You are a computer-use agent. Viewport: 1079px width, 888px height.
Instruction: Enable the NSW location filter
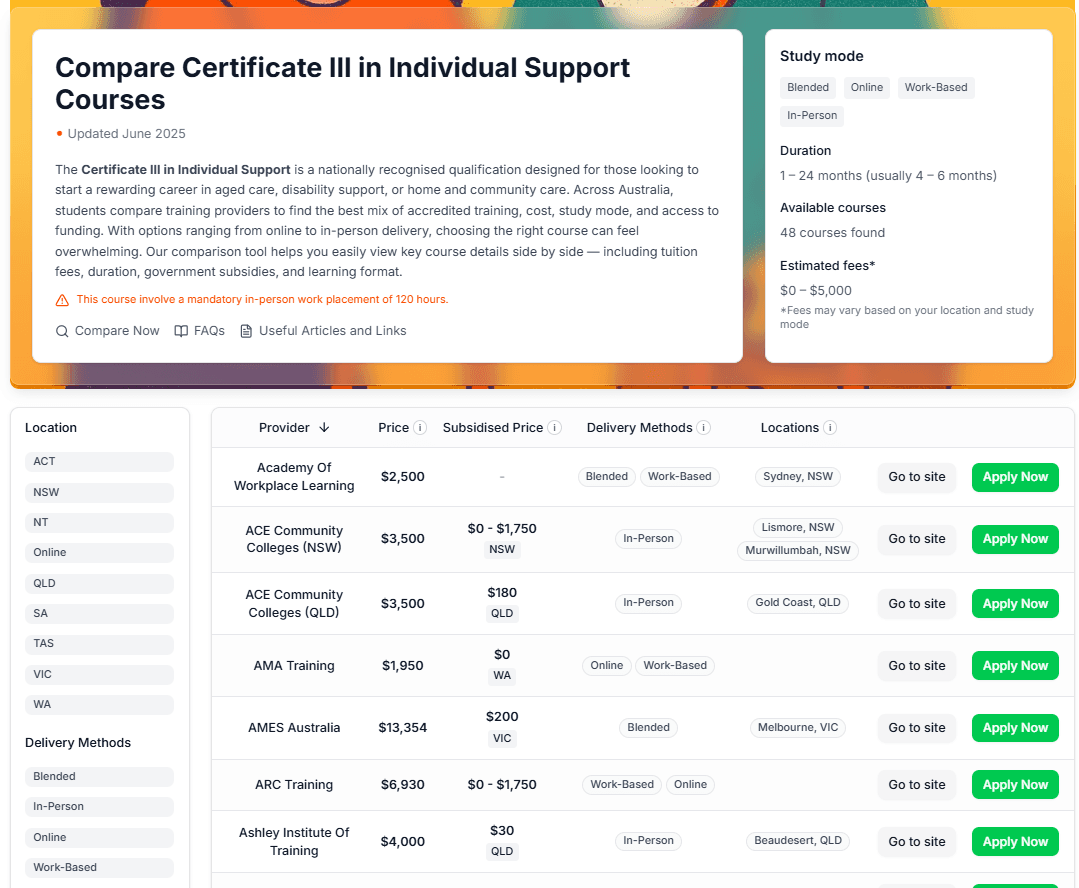tap(99, 492)
